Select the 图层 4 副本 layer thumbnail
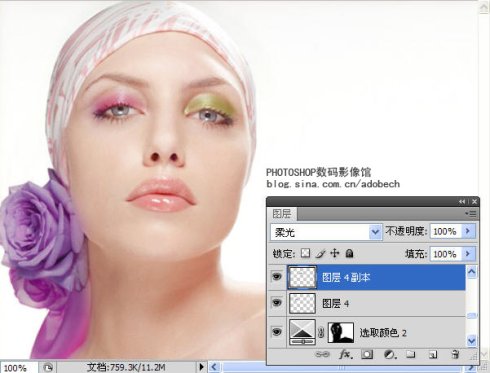 click(302, 277)
